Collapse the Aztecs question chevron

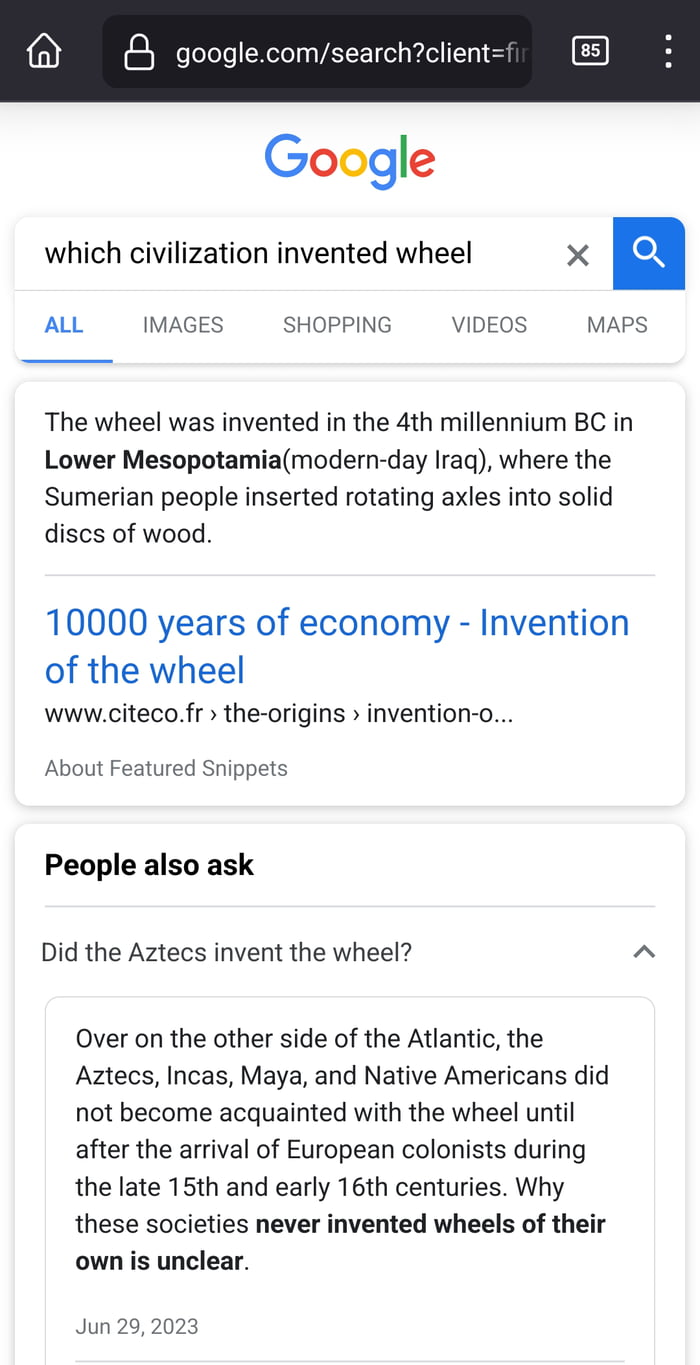(644, 952)
